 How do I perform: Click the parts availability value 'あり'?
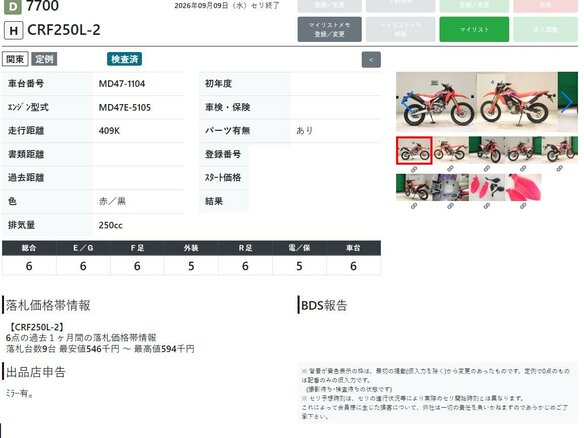304,130
